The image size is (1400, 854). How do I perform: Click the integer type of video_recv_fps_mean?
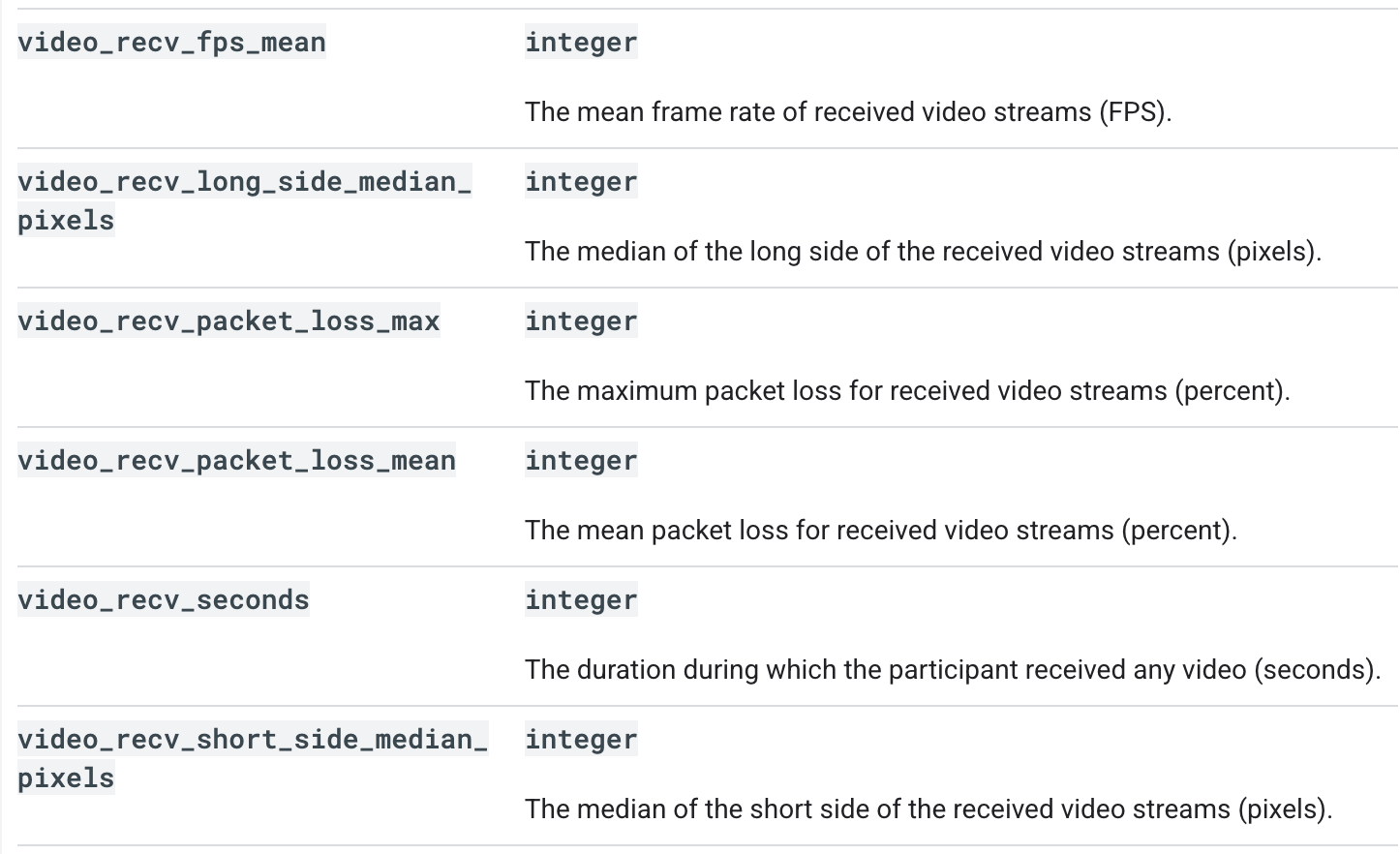click(581, 43)
